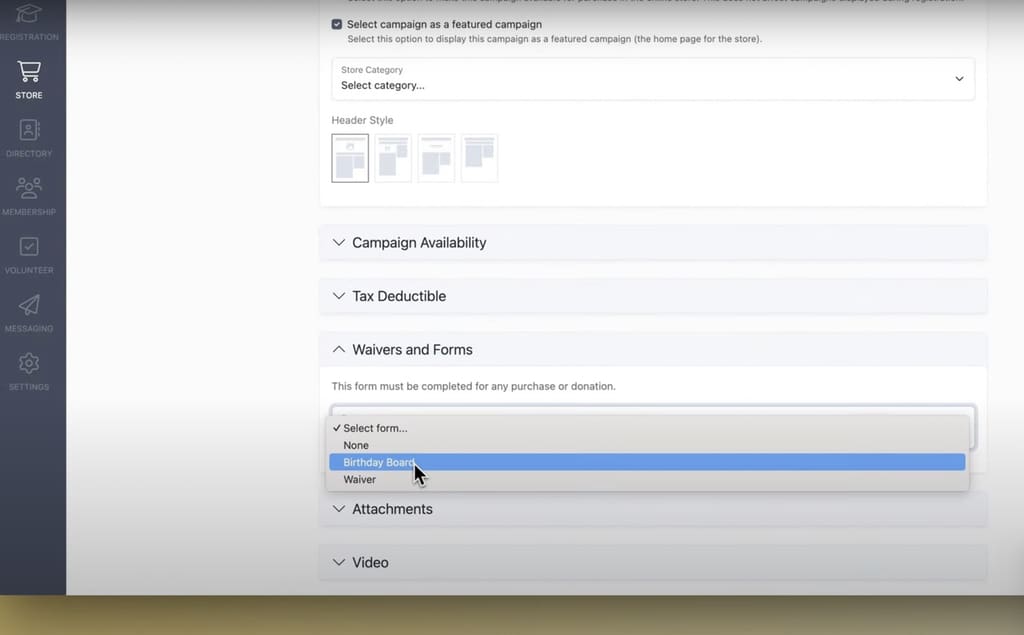
Task: Open the Store cart icon
Action: tap(29, 71)
